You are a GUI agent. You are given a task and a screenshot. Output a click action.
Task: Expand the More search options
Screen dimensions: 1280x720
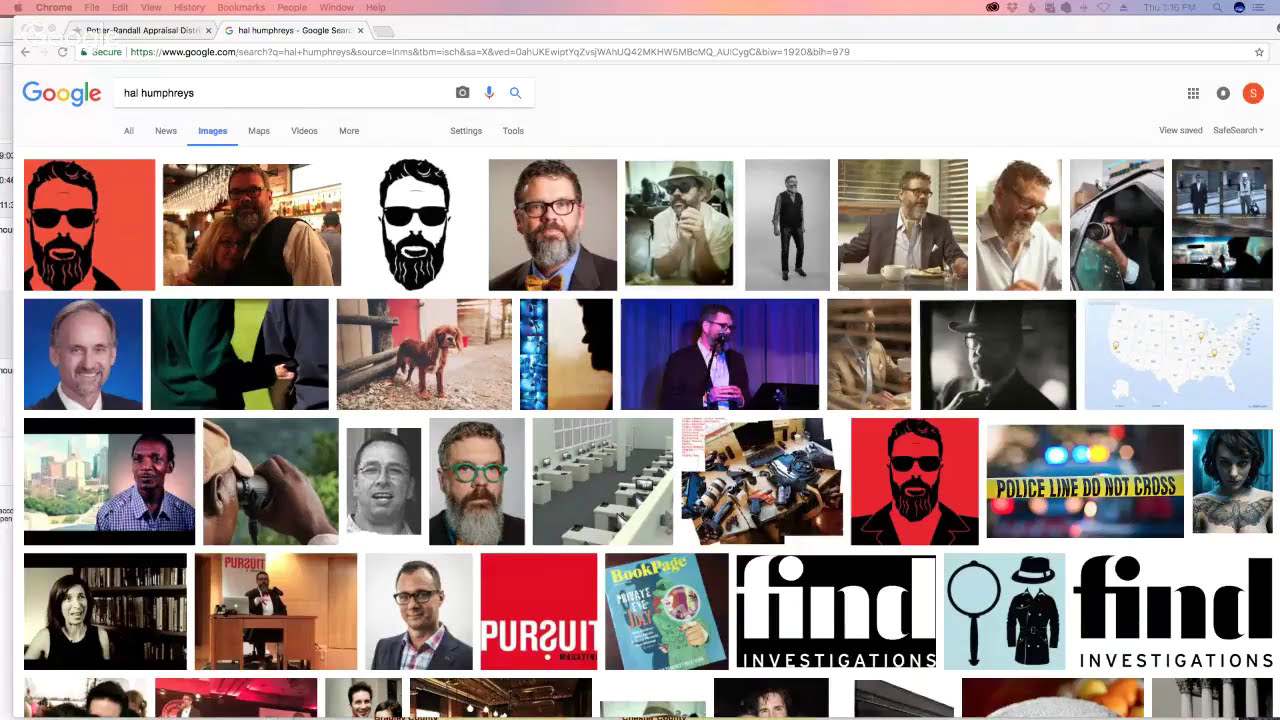(349, 131)
